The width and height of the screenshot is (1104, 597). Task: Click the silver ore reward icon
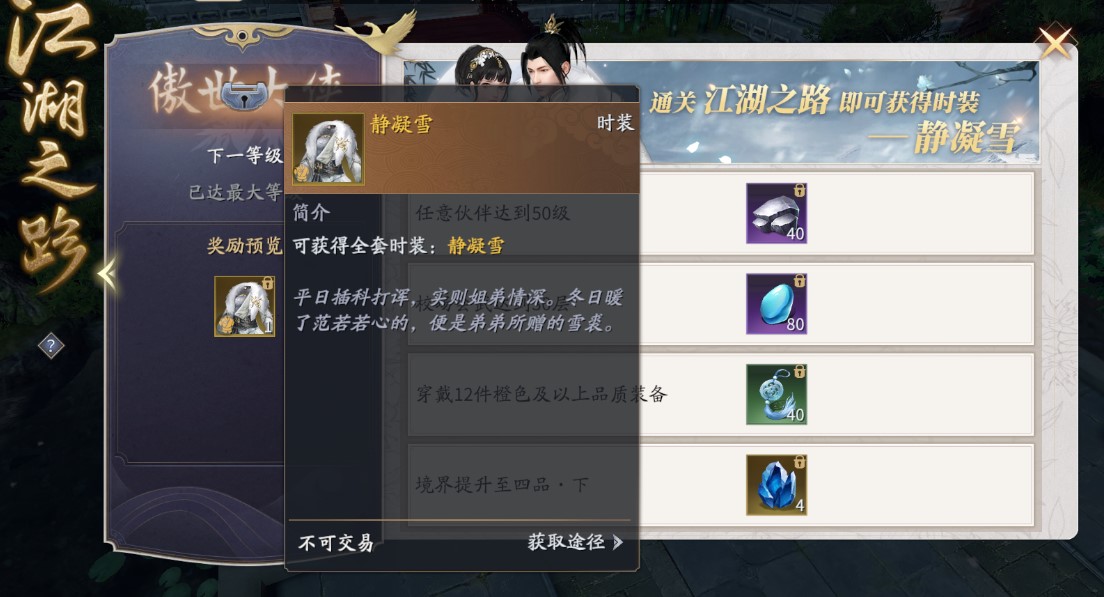pos(777,213)
